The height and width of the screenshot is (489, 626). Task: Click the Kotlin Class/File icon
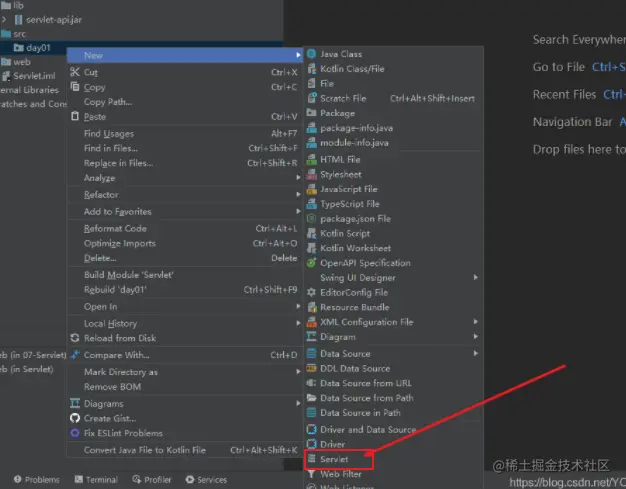click(311, 69)
